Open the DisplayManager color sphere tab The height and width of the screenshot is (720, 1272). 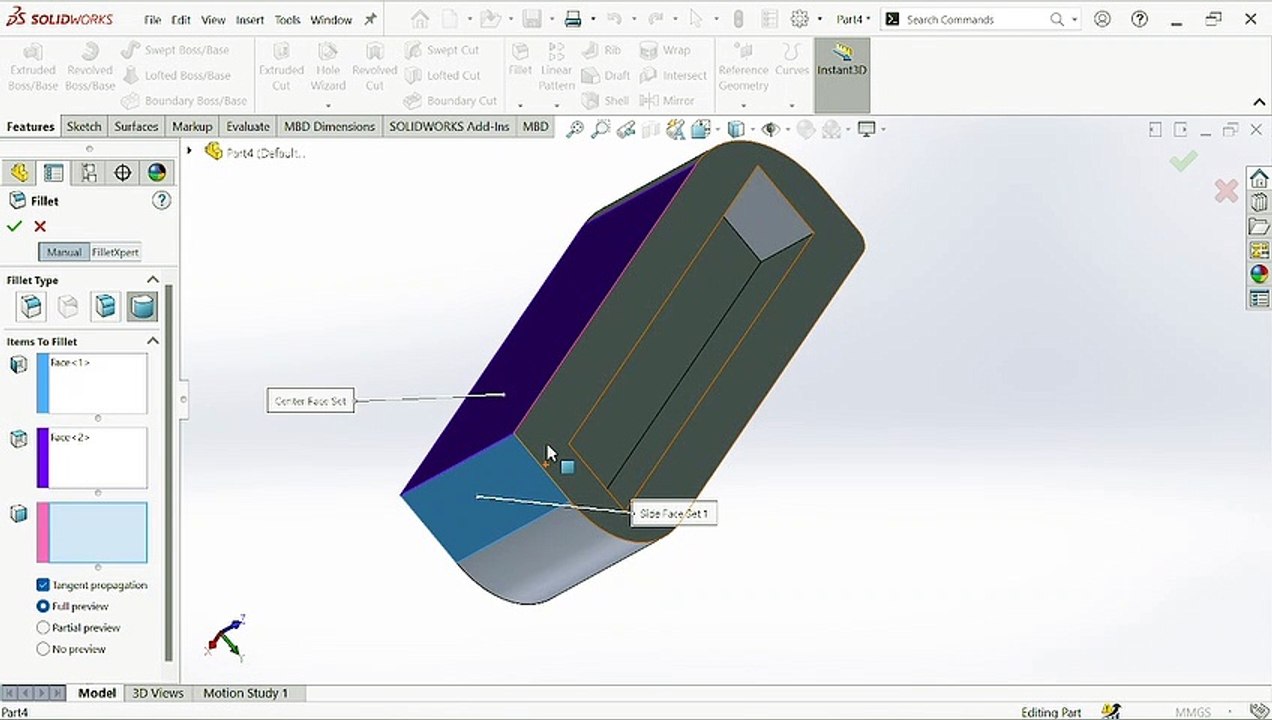tap(156, 173)
